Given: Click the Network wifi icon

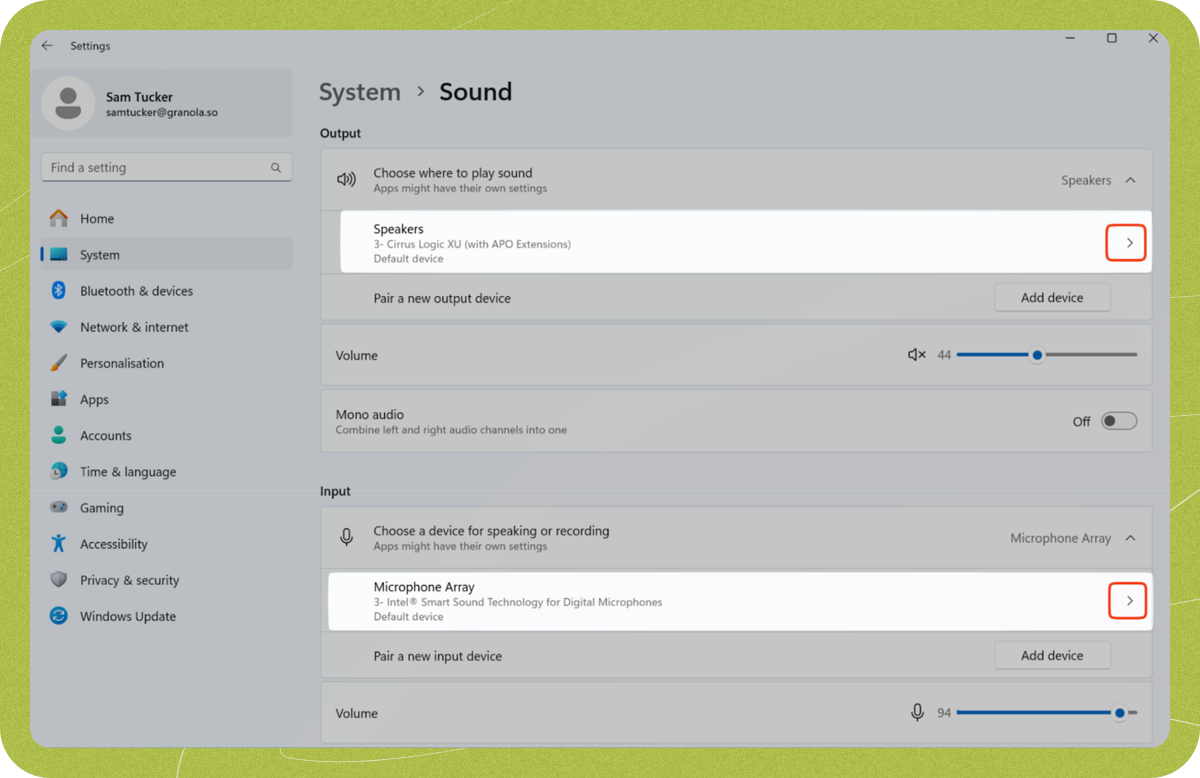Looking at the screenshot, I should [59, 327].
